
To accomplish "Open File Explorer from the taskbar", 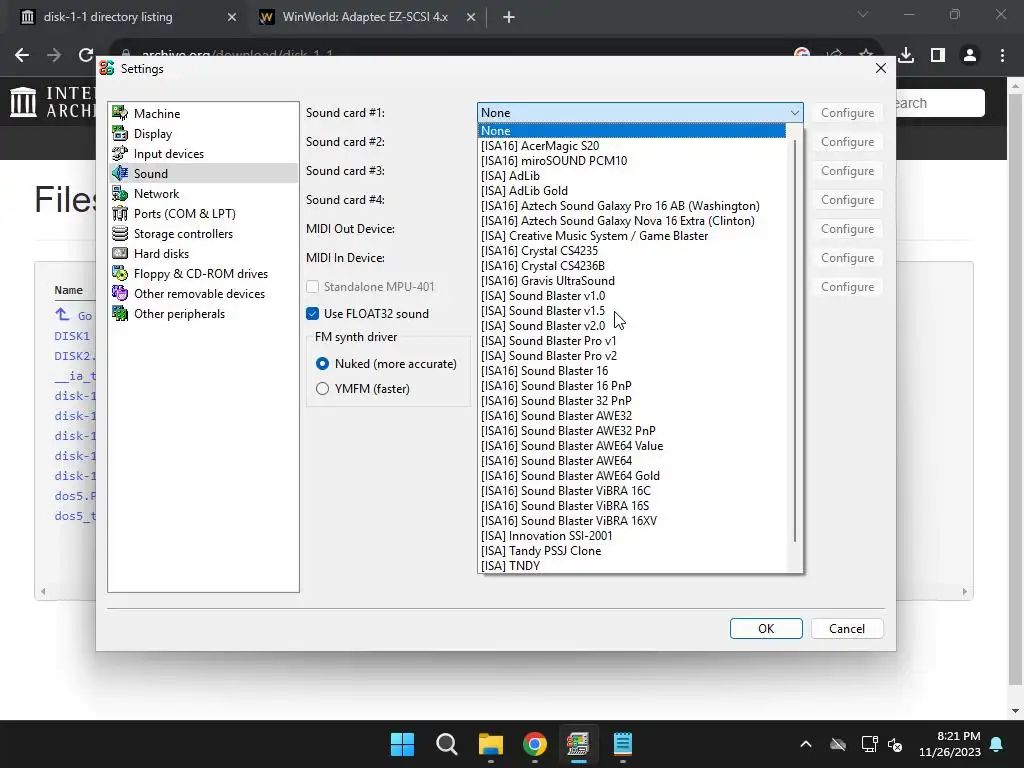I will point(490,744).
